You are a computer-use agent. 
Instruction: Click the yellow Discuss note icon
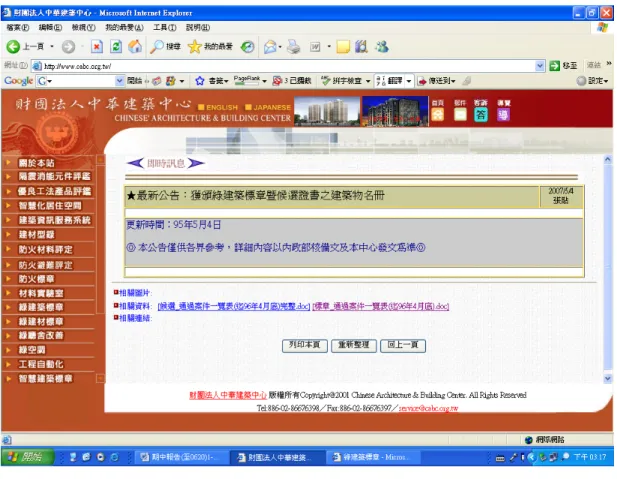pos(343,47)
